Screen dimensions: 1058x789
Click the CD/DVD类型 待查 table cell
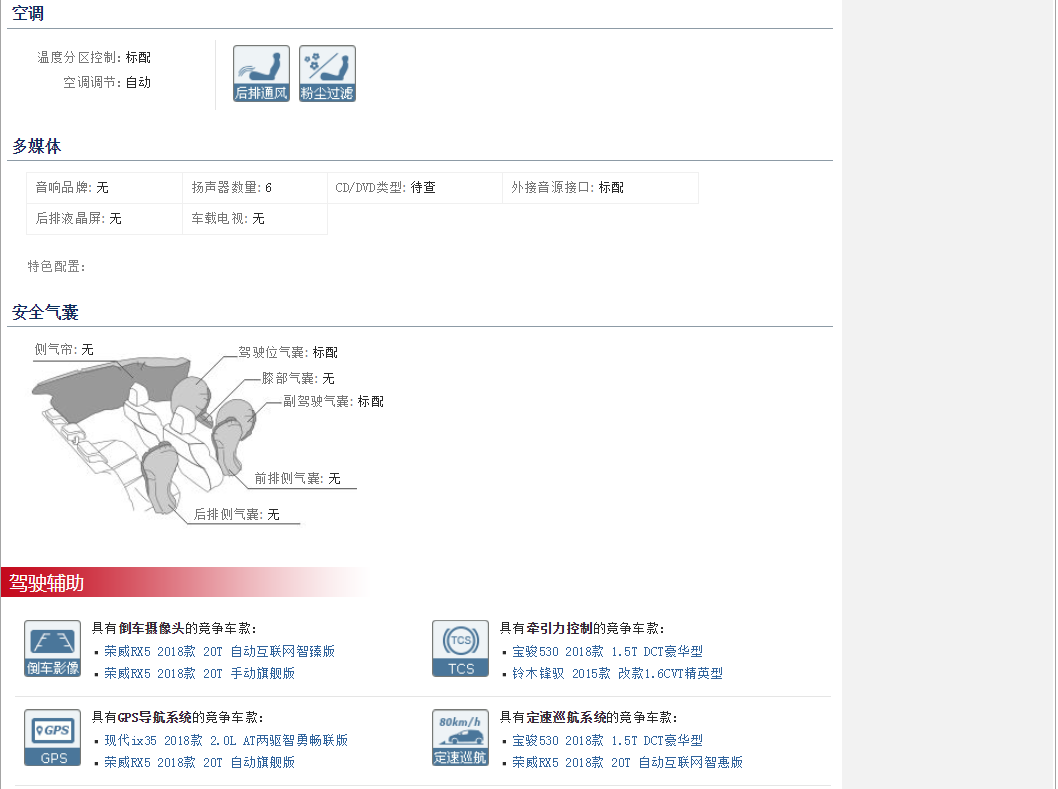click(x=414, y=187)
